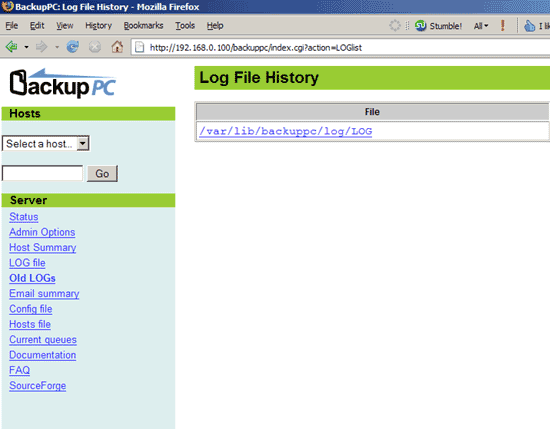Screen dimensions: 550x429
Task: Click the StumbleUpon Stumble! button
Action: point(438,26)
